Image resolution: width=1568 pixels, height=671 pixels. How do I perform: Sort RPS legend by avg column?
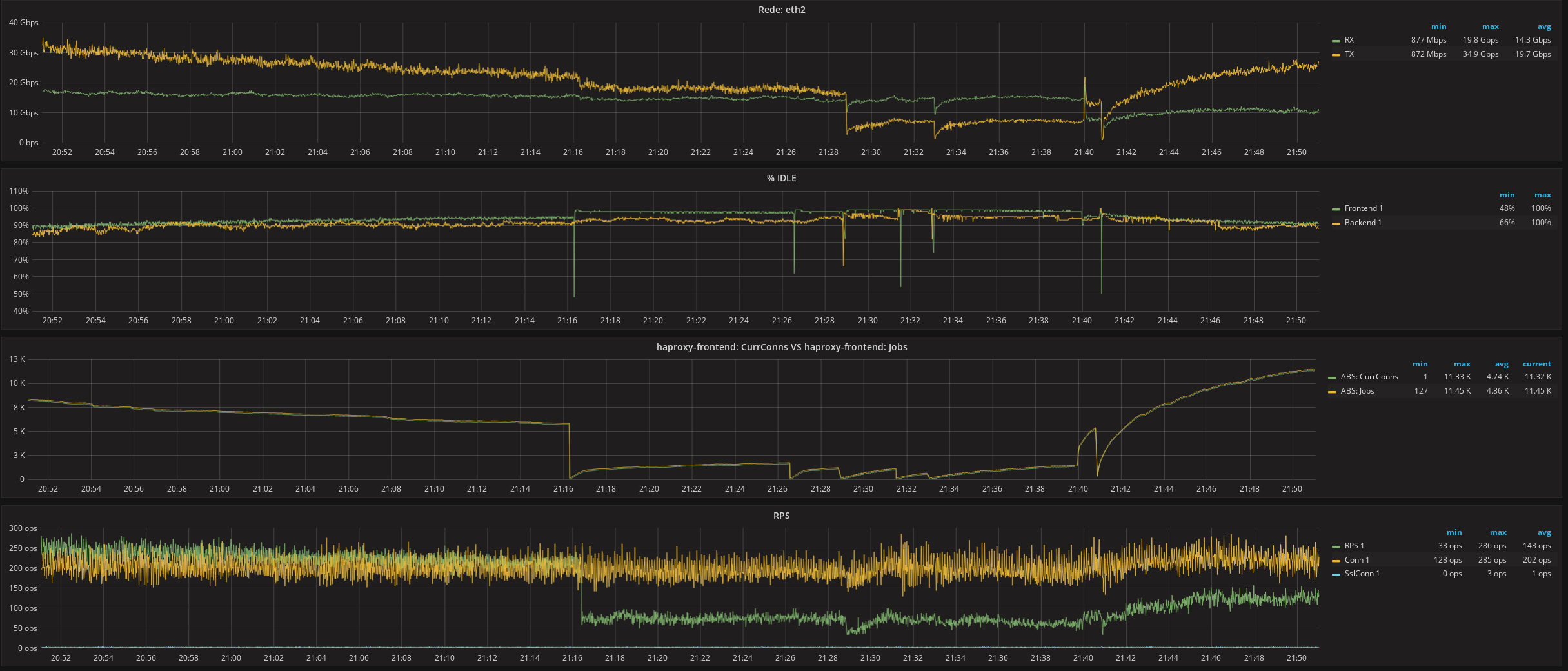coord(1544,532)
